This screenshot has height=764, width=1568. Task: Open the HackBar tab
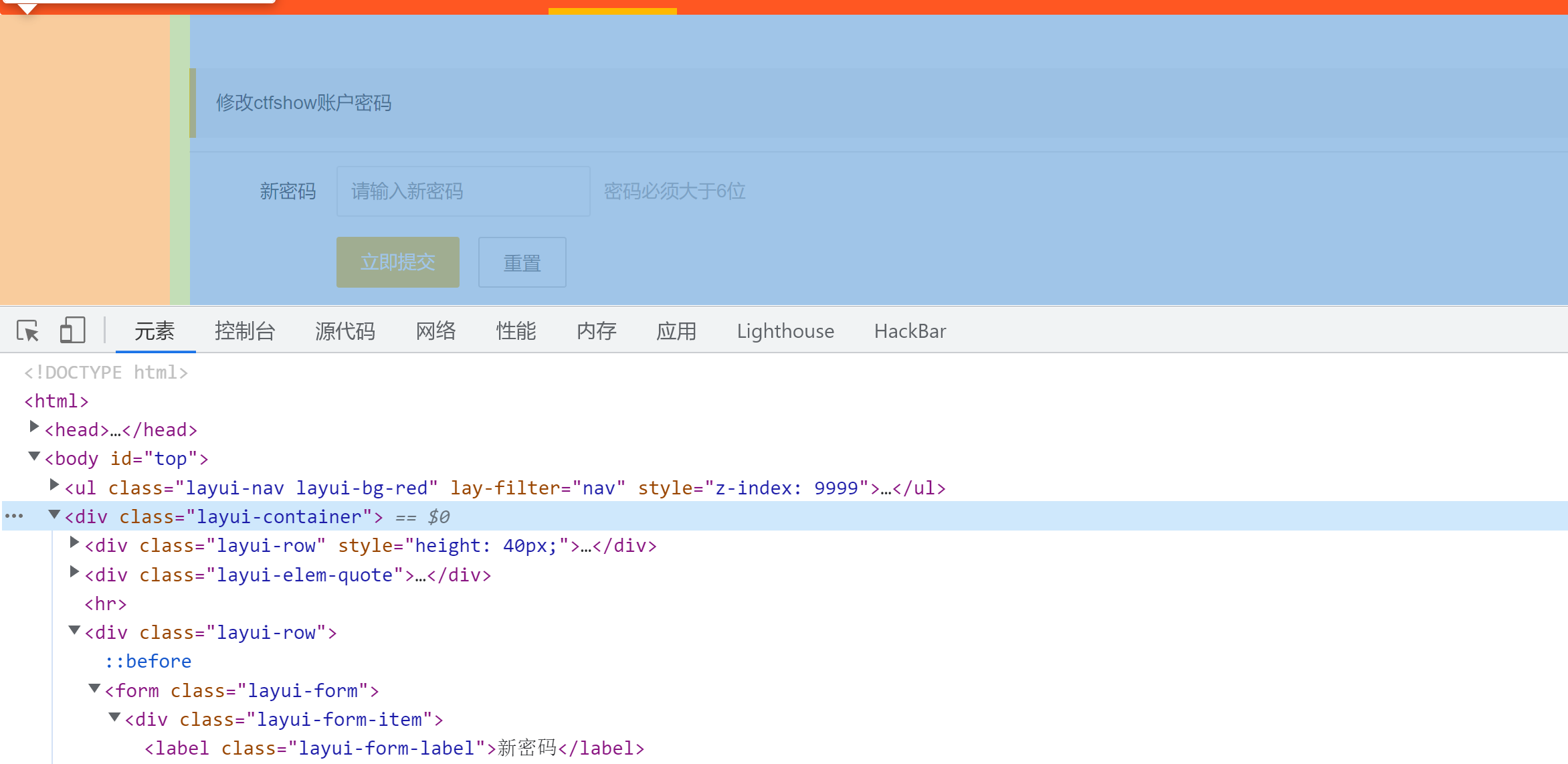tap(910, 331)
